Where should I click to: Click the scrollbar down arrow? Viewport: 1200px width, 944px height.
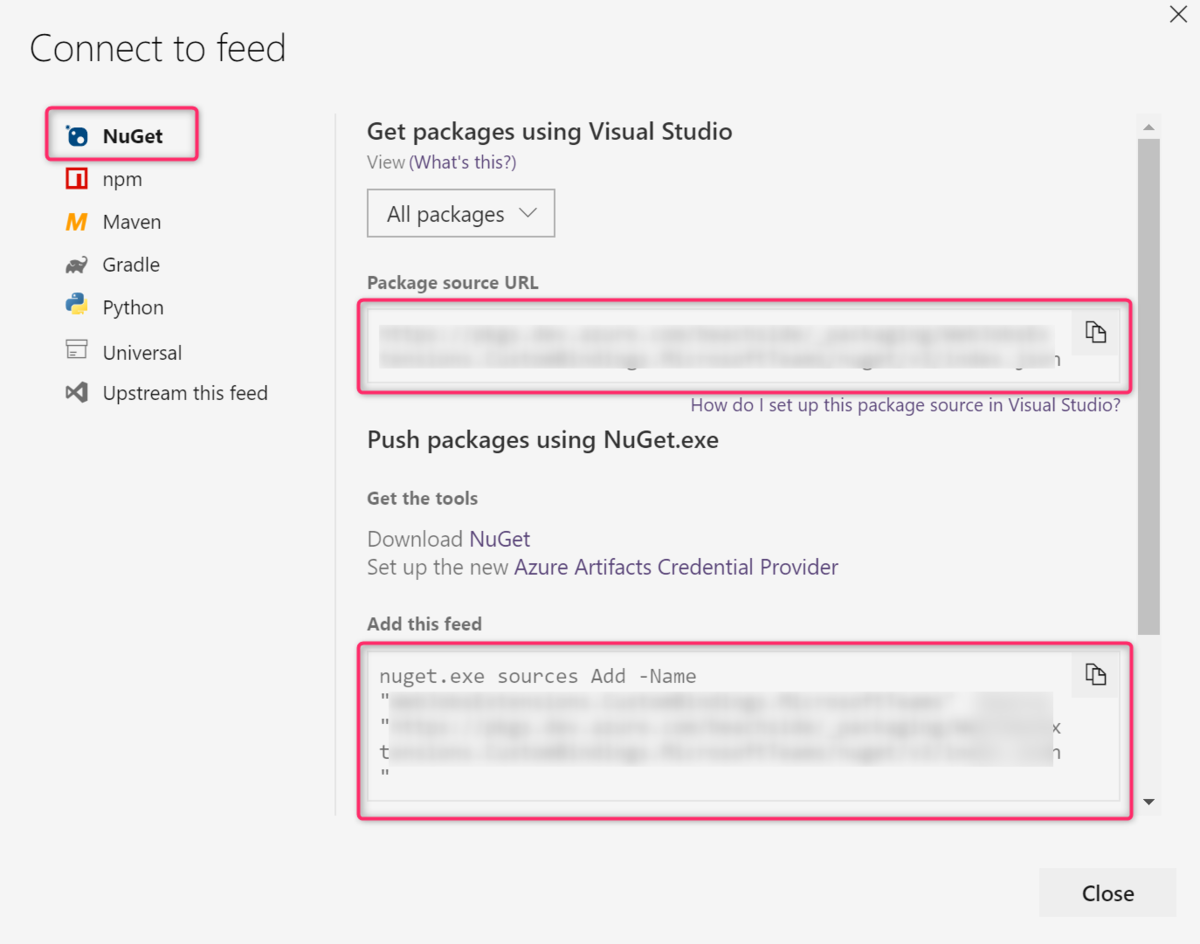click(1149, 802)
